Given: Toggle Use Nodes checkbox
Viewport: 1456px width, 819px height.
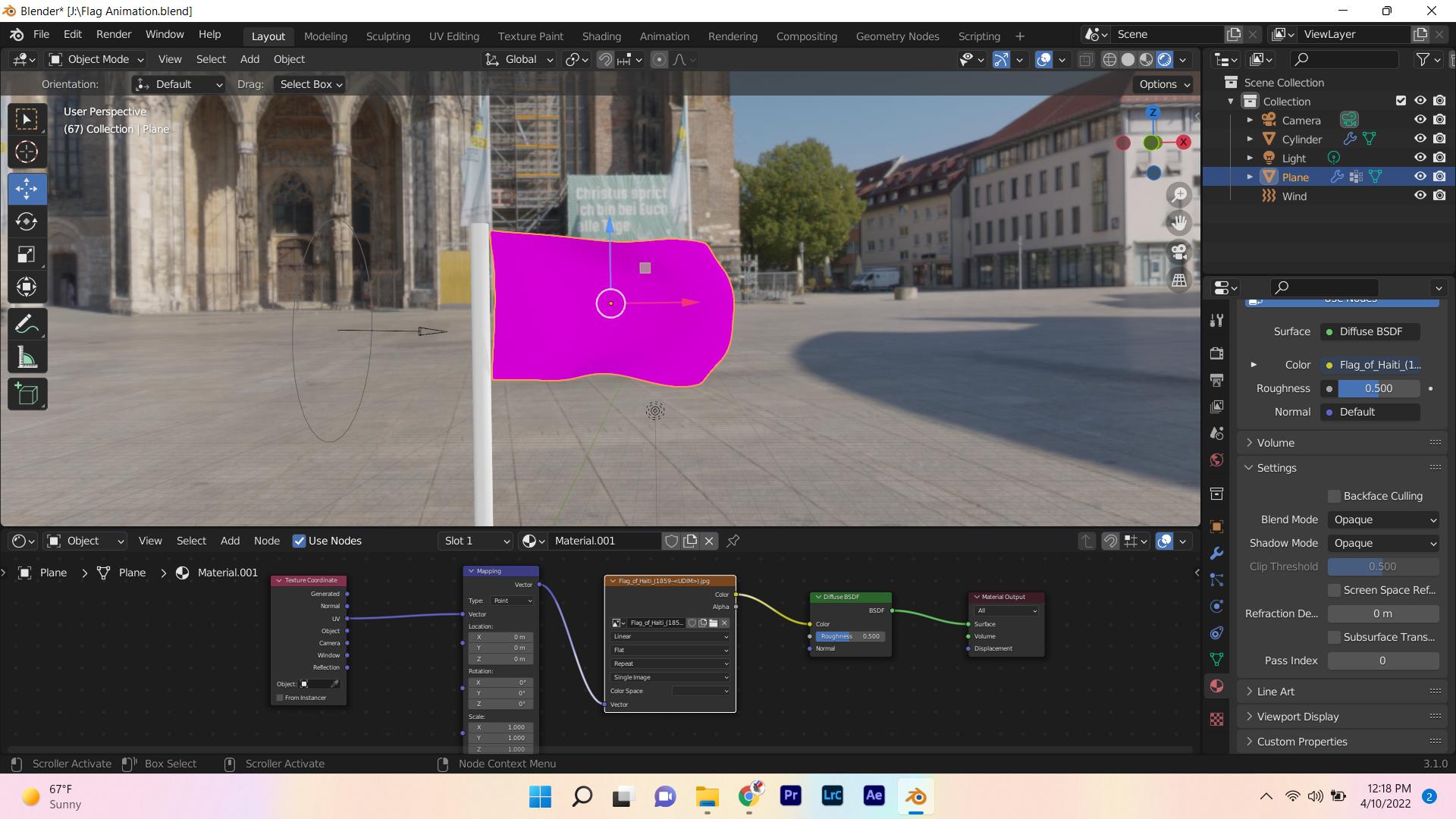Looking at the screenshot, I should 298,540.
